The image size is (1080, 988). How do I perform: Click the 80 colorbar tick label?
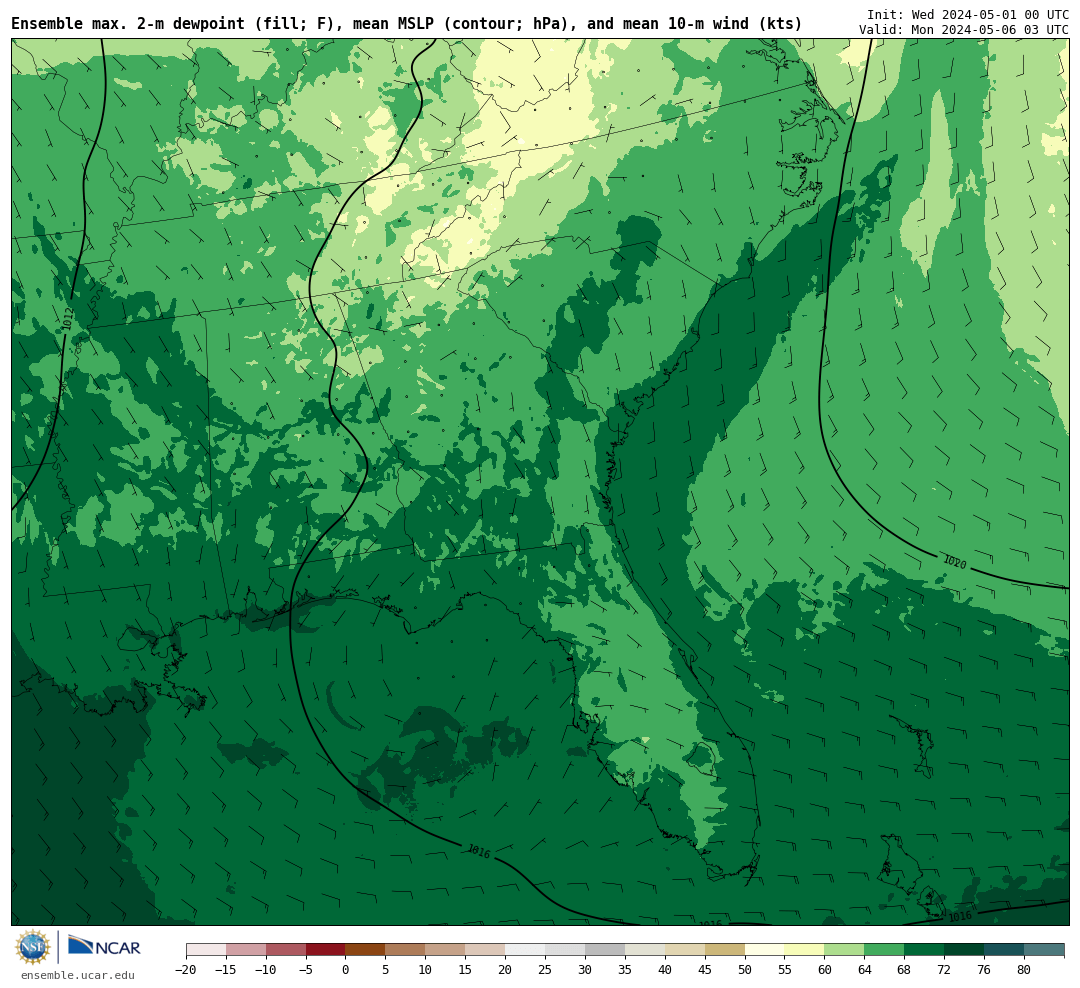[1025, 969]
